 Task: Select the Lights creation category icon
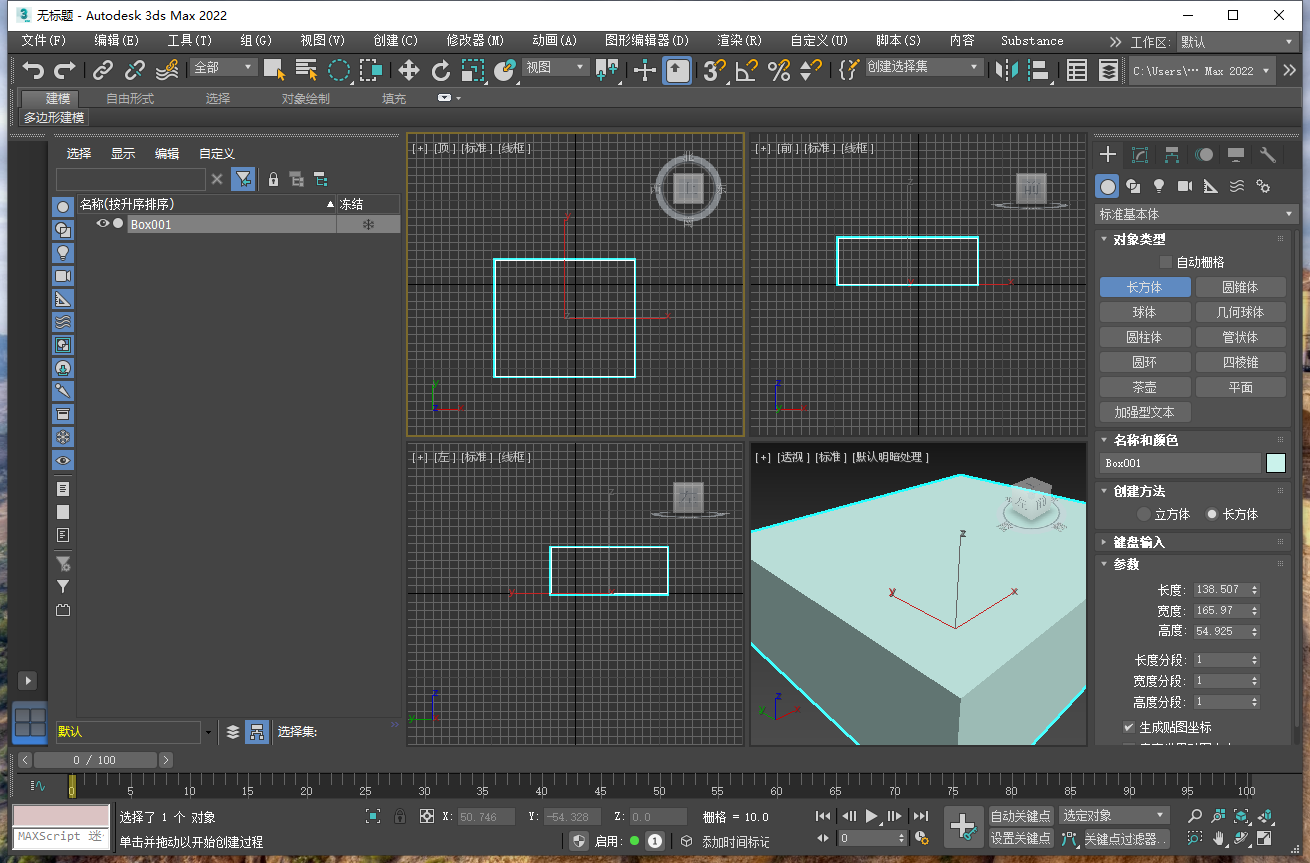[1159, 186]
